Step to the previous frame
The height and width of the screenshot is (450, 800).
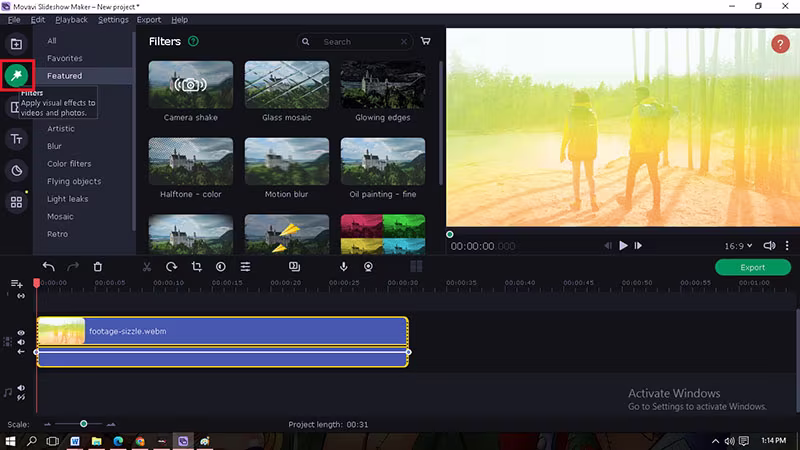point(608,245)
